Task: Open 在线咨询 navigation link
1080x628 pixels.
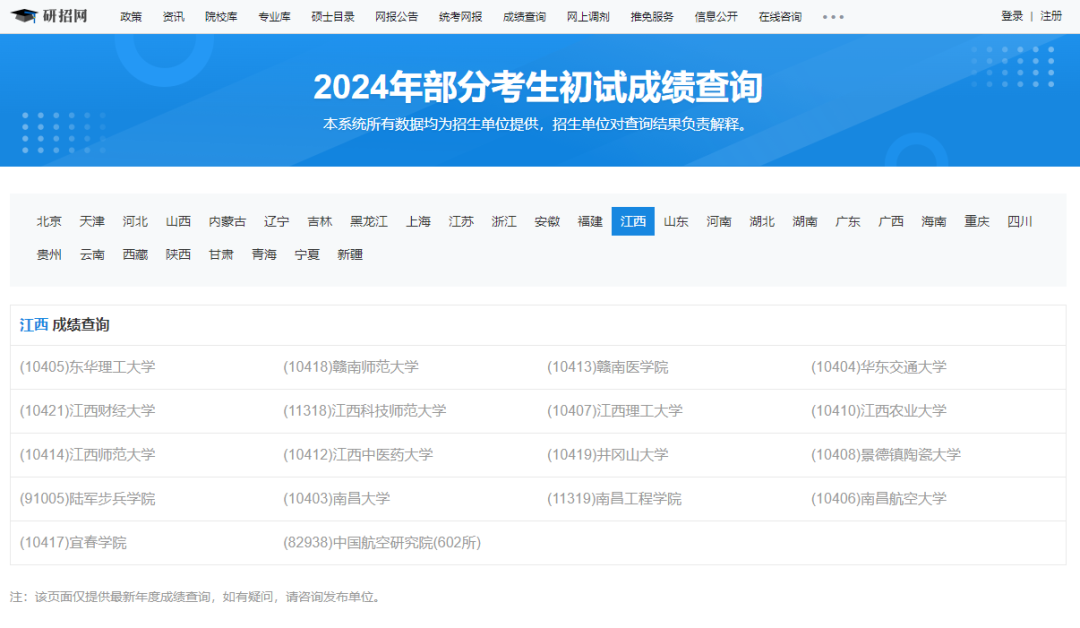Action: coord(780,17)
